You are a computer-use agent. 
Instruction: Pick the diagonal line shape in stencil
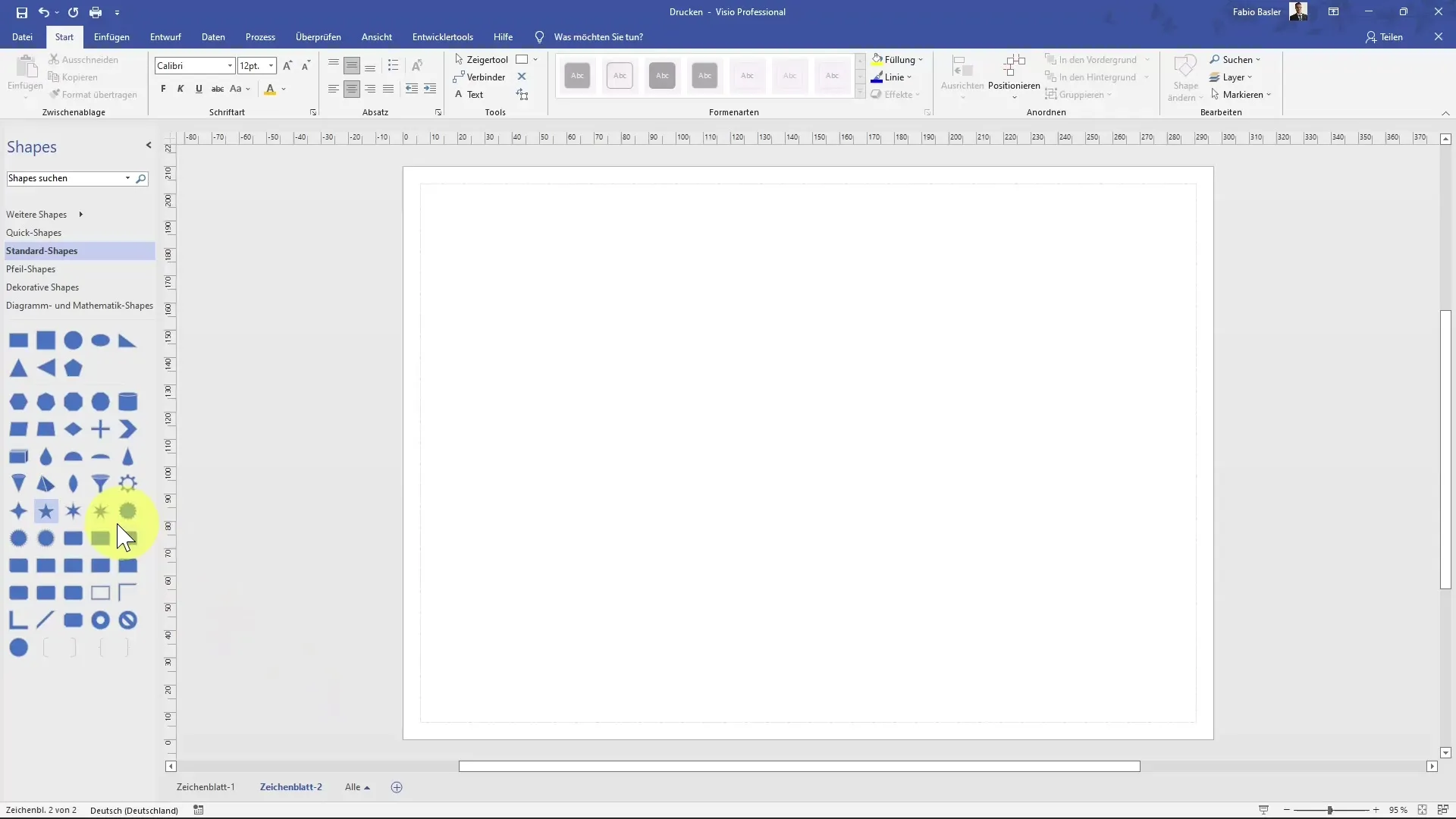[x=45, y=620]
